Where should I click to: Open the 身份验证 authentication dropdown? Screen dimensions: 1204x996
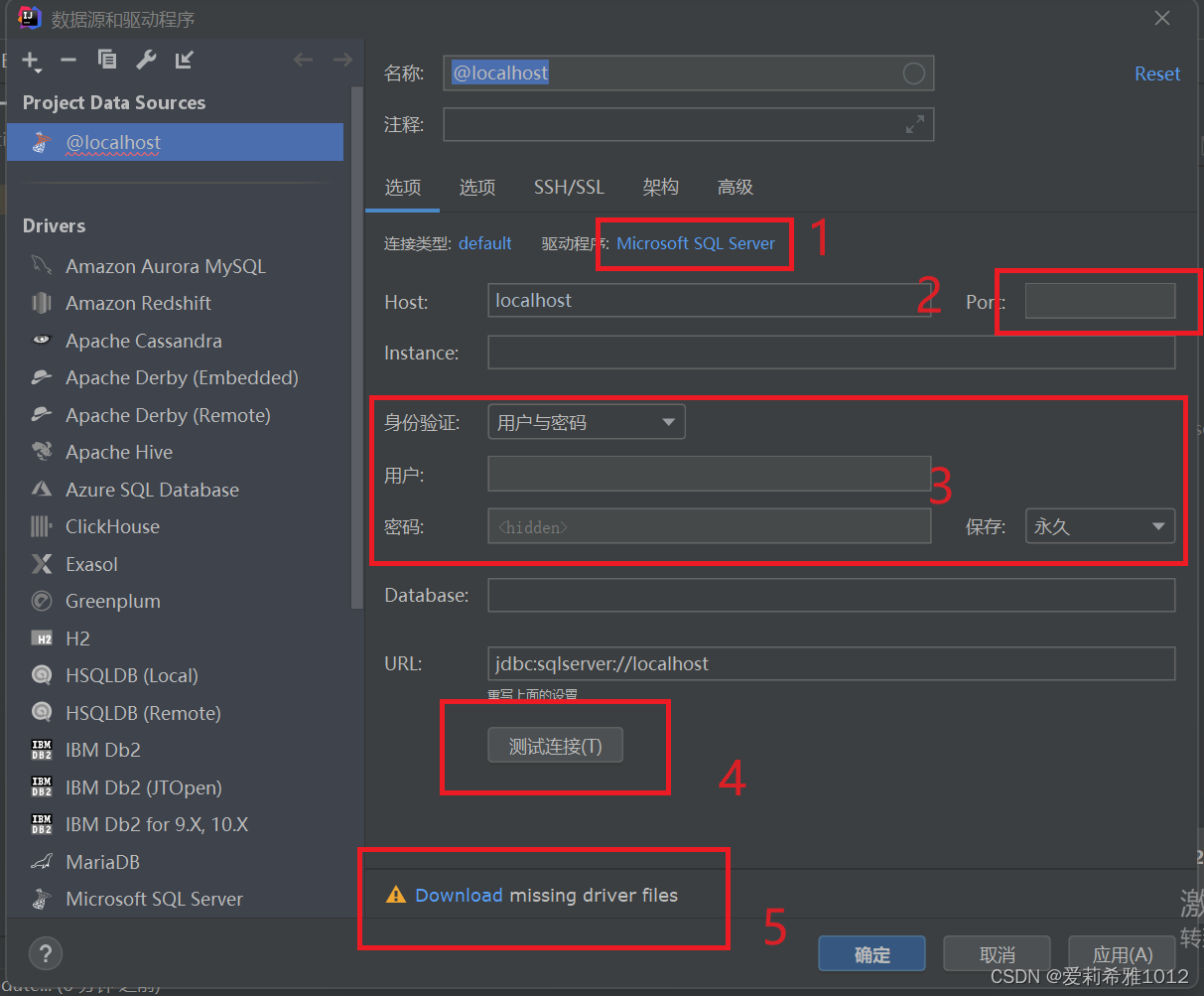click(x=586, y=421)
